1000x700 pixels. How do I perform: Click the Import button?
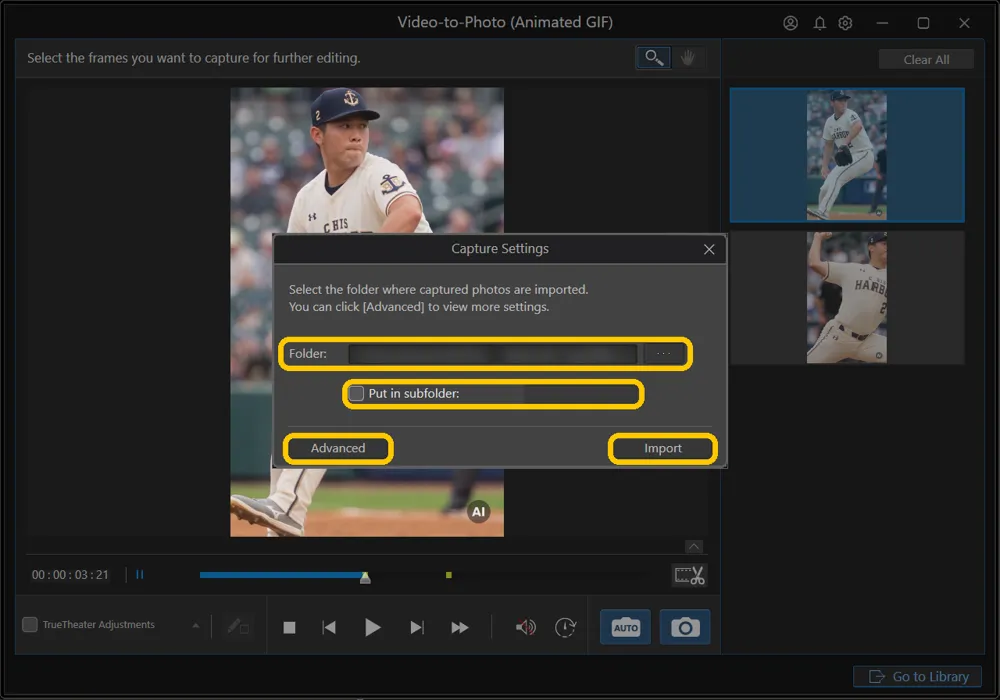tap(663, 448)
